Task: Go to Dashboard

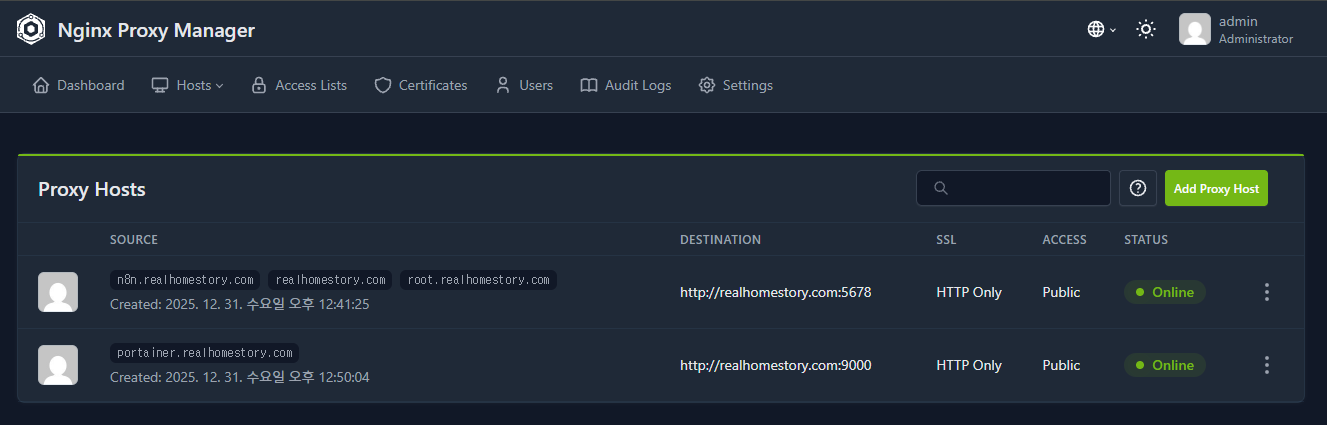Action: [x=79, y=85]
